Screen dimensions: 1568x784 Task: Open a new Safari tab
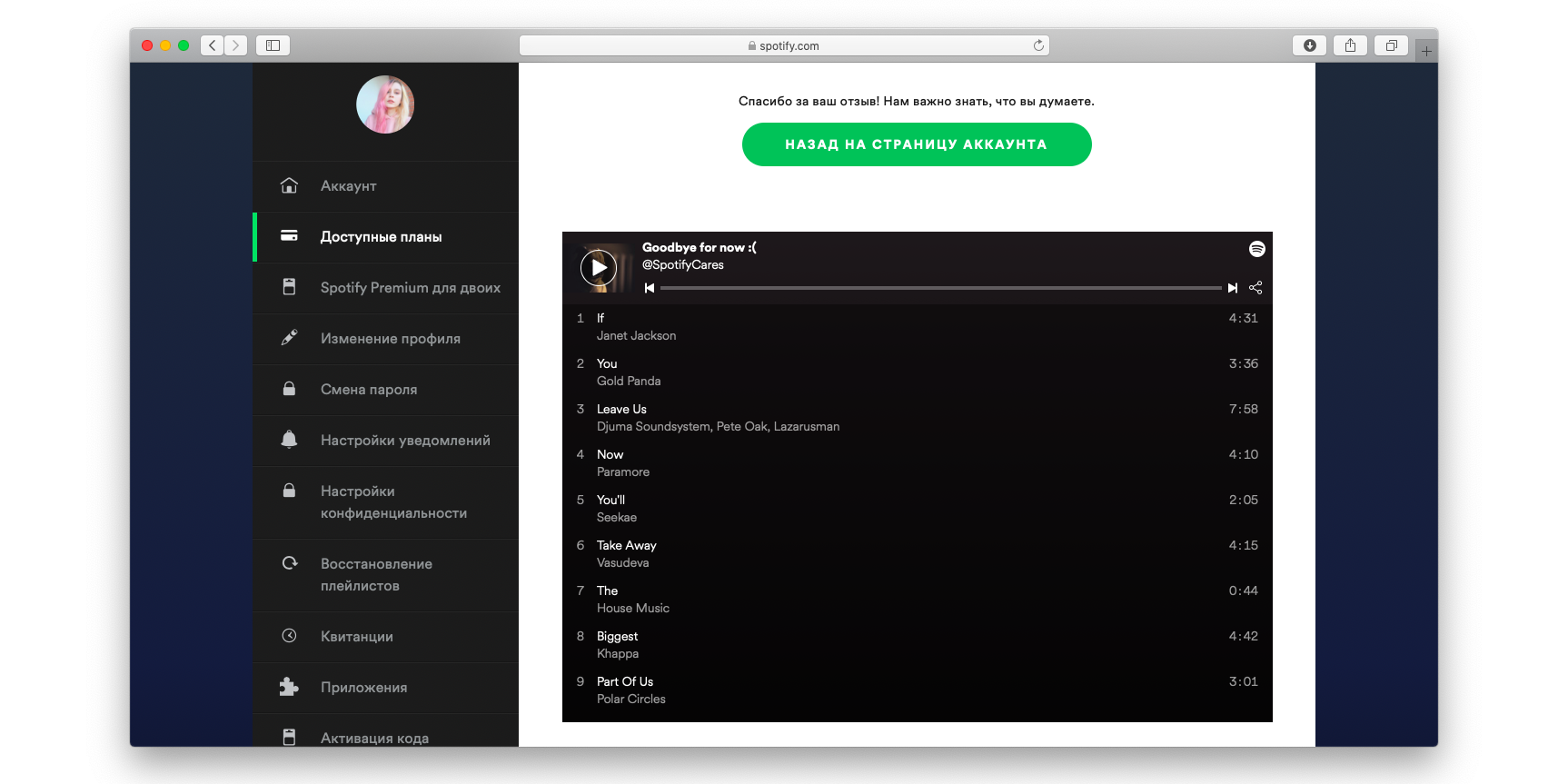[1426, 51]
